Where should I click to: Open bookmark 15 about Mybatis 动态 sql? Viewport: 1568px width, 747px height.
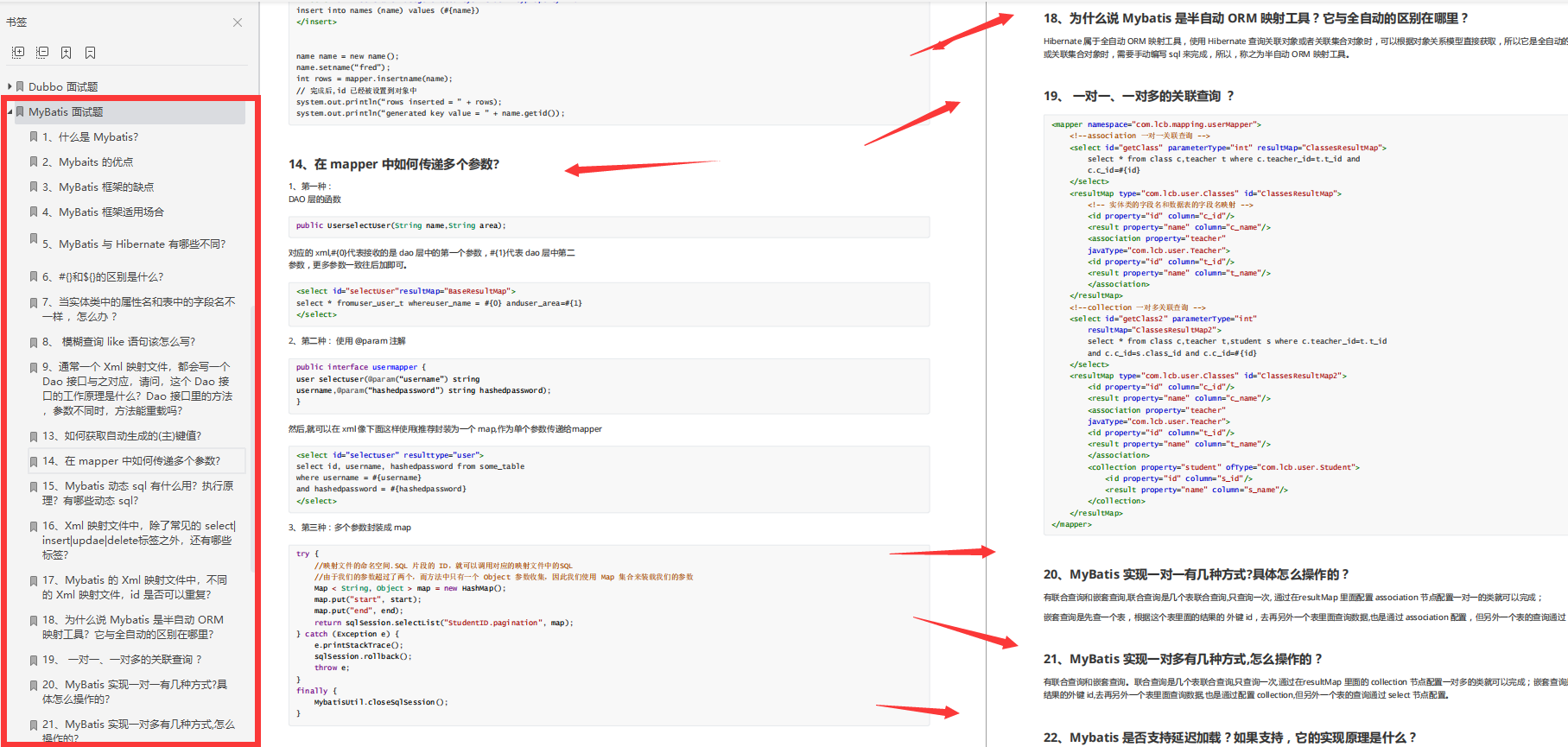(138, 493)
